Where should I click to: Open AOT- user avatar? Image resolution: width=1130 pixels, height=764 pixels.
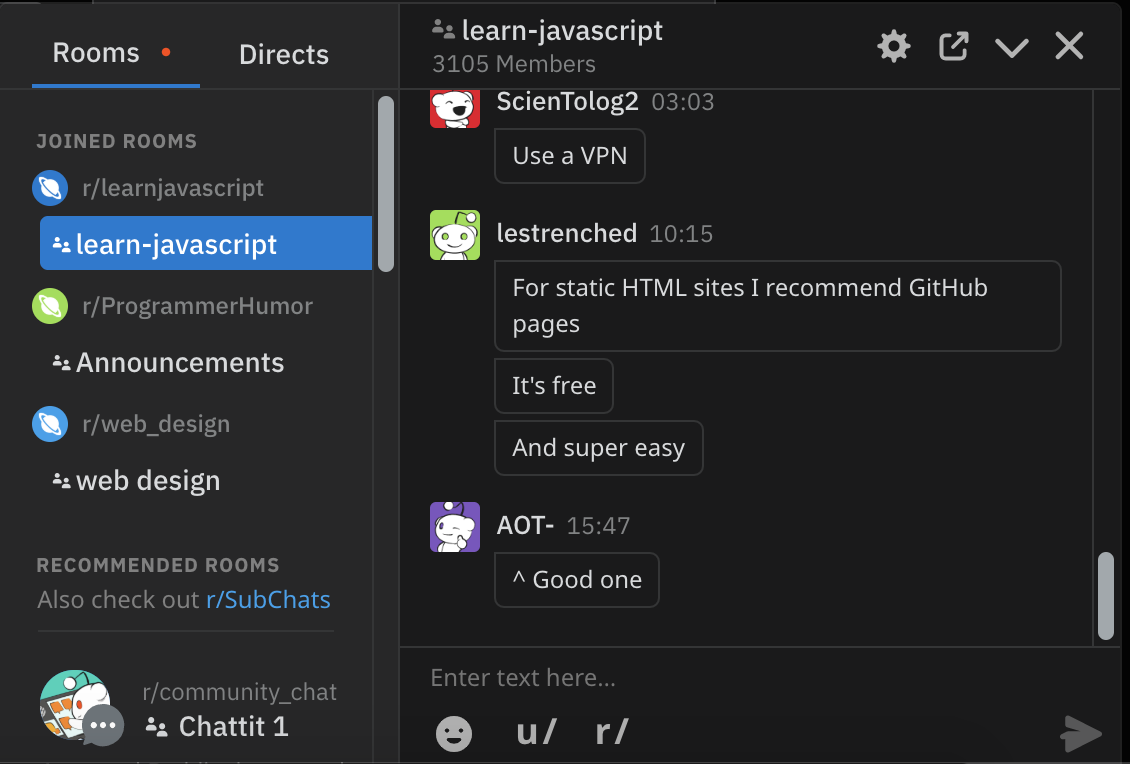tap(454, 527)
